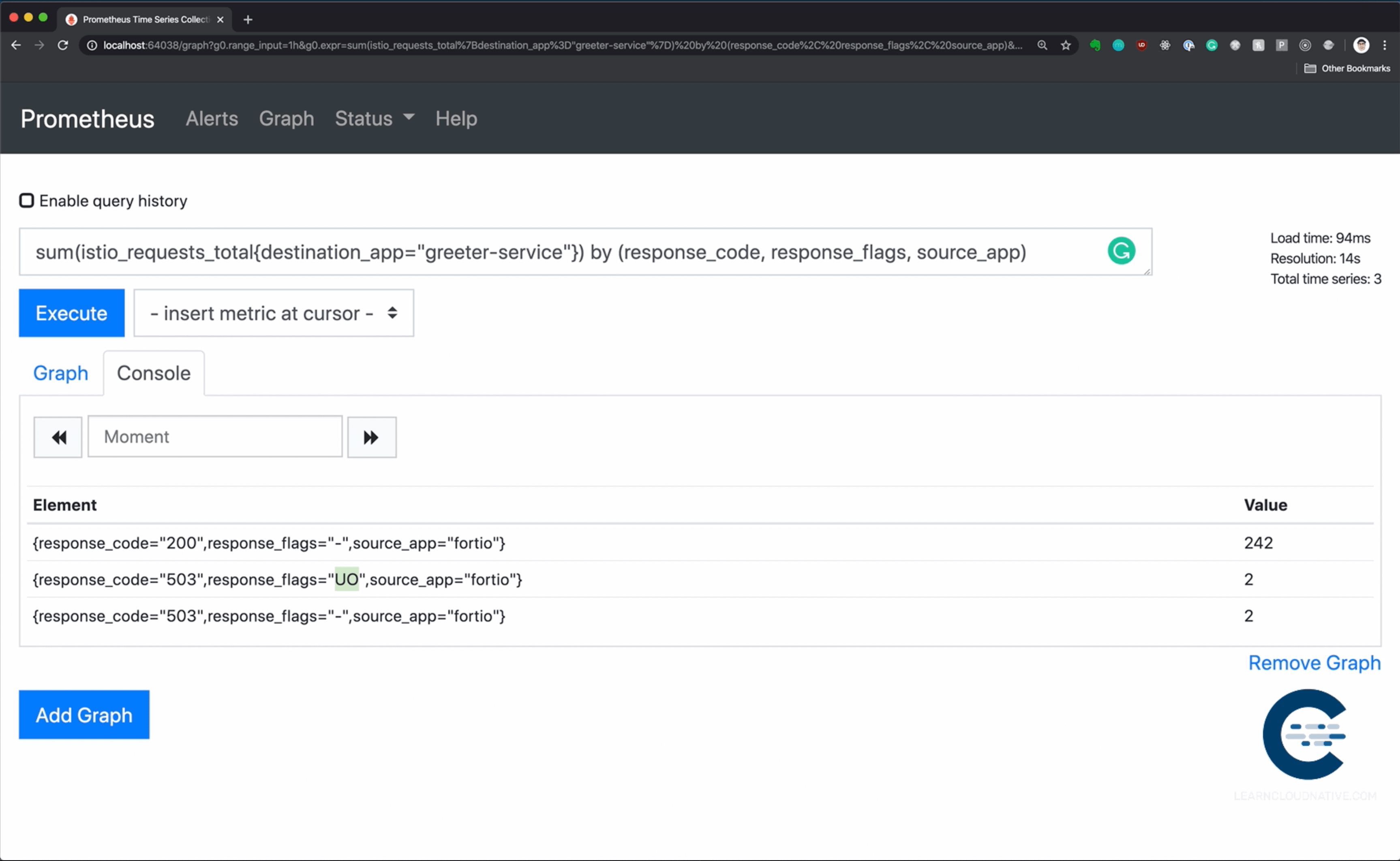Open the 'insert metric at cursor' dropdown
This screenshot has width=1400, height=861.
(274, 313)
